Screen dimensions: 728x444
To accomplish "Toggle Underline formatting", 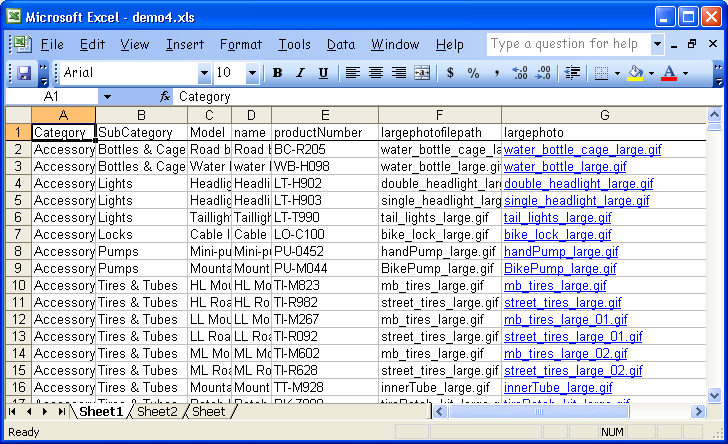I will [x=323, y=73].
